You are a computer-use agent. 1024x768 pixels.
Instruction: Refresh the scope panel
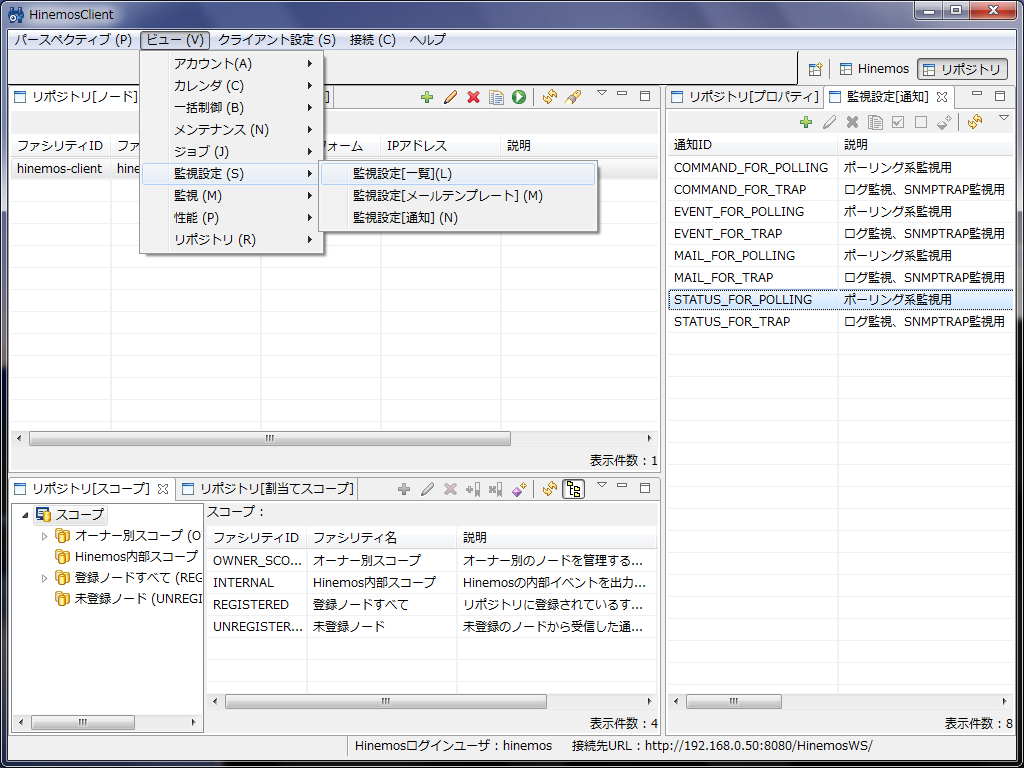(x=550, y=489)
